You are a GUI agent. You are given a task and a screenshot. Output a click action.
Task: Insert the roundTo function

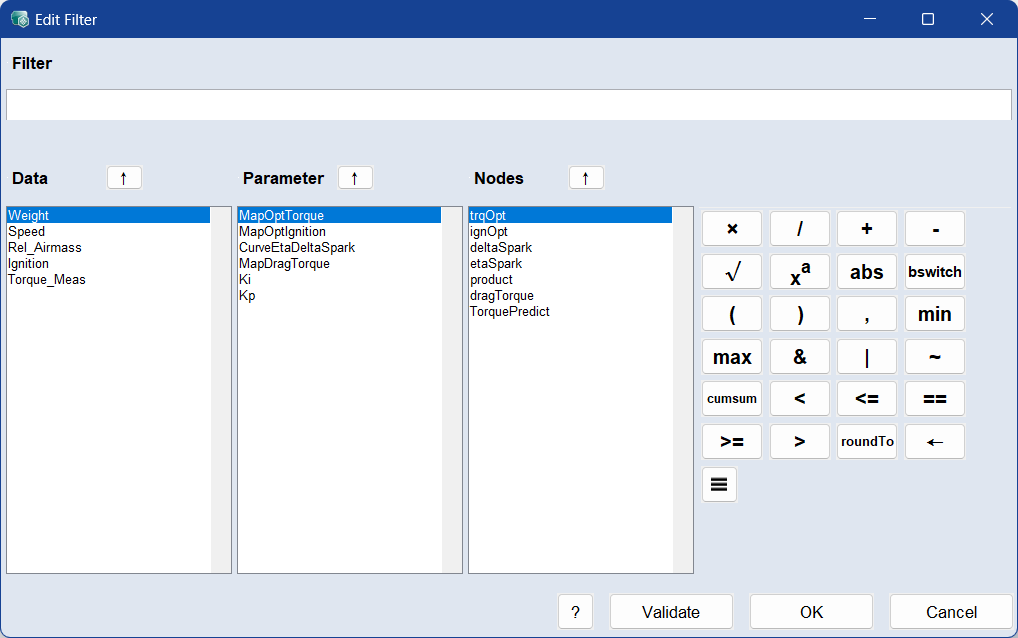(867, 441)
